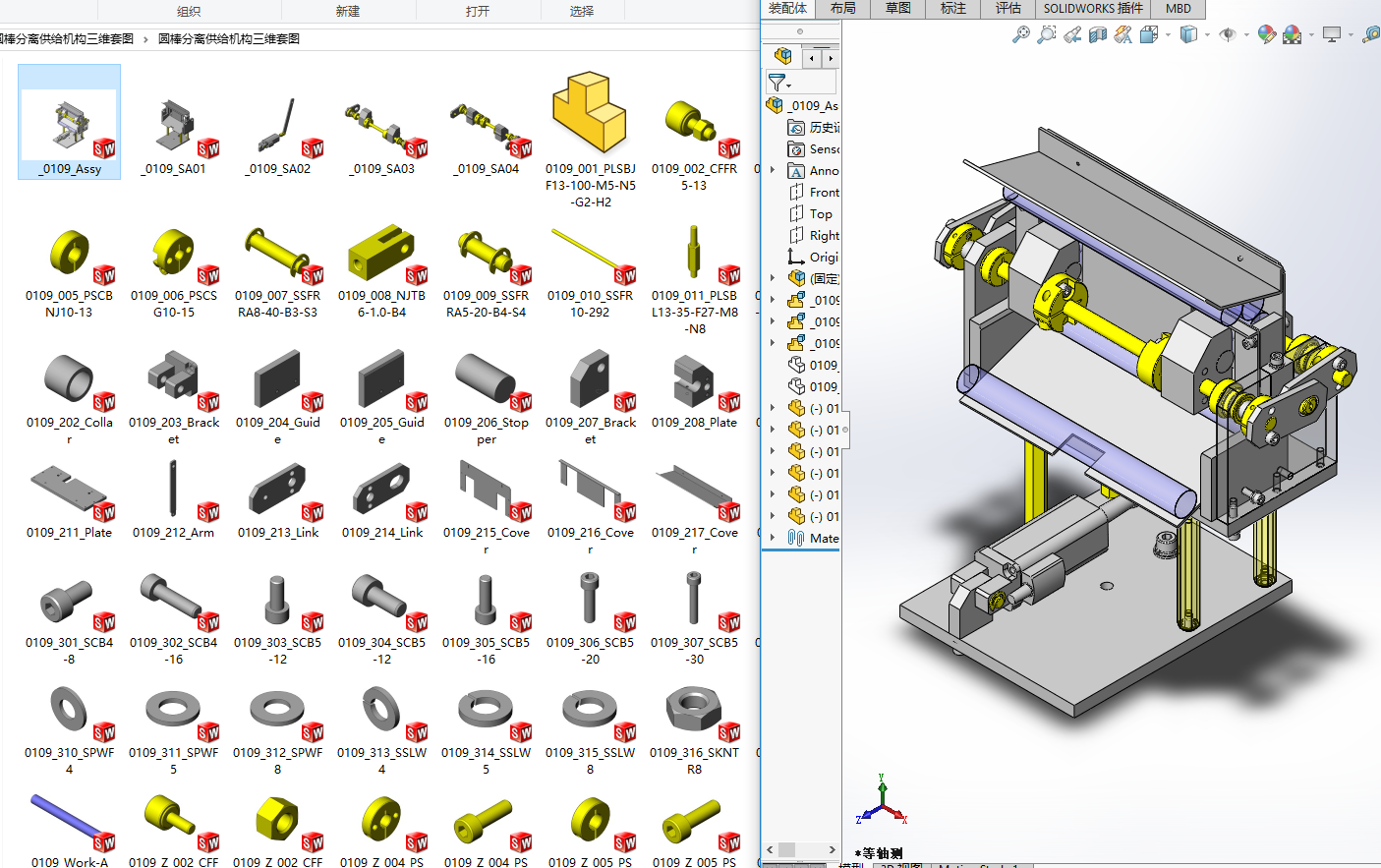1381x868 pixels.
Task: Open the SOLIDWORKS 插件 tab
Action: click(x=1093, y=9)
